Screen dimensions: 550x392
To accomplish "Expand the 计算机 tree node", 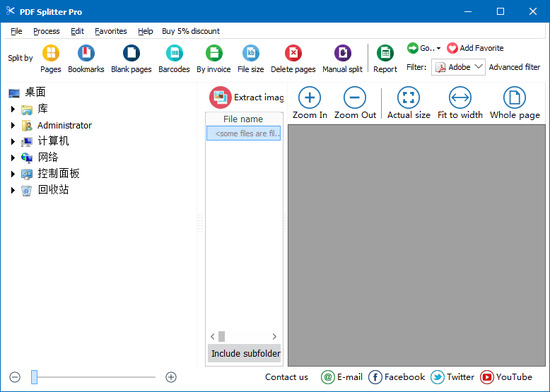I will [13, 141].
